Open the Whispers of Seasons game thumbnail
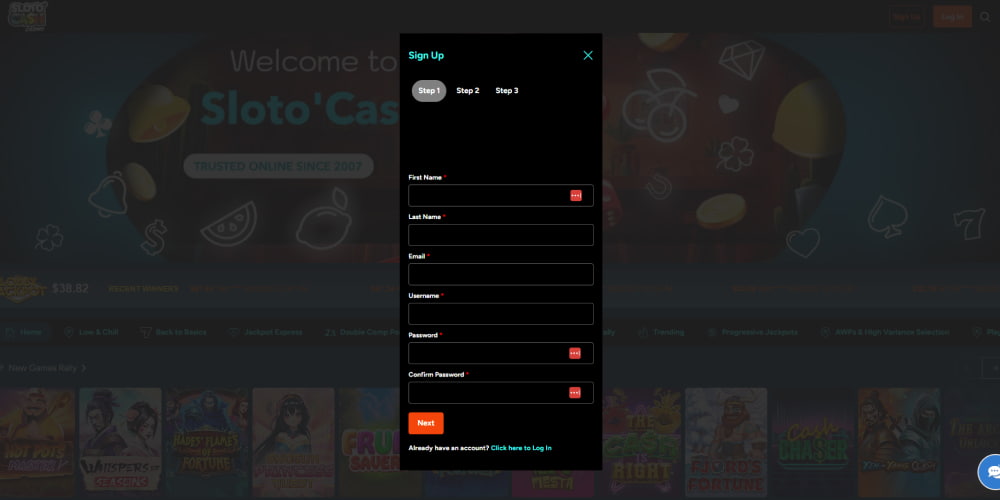The image size is (1000, 500). tap(121, 443)
